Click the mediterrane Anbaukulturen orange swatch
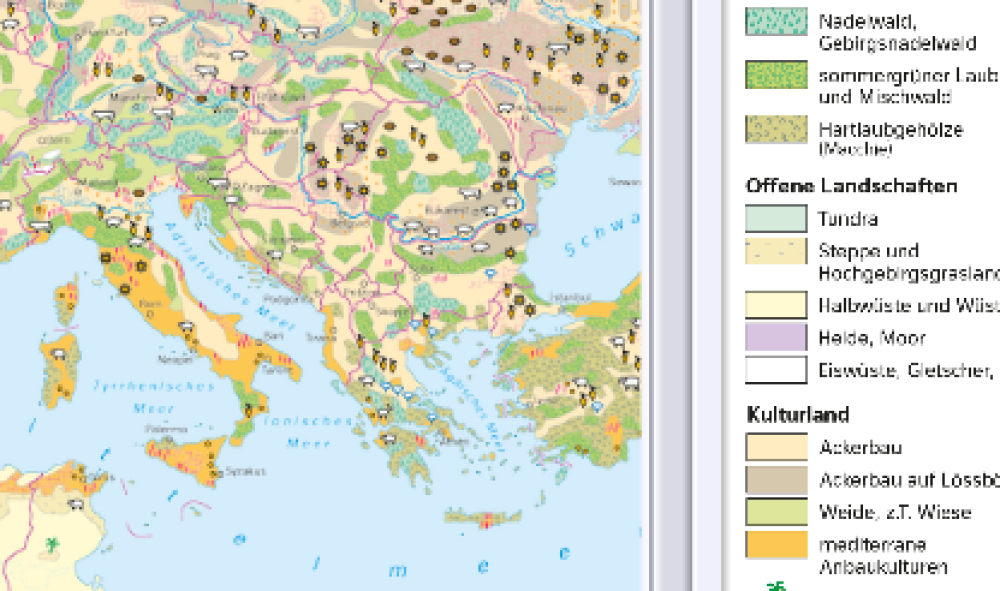Image resolution: width=1000 pixels, height=591 pixels. tap(776, 545)
